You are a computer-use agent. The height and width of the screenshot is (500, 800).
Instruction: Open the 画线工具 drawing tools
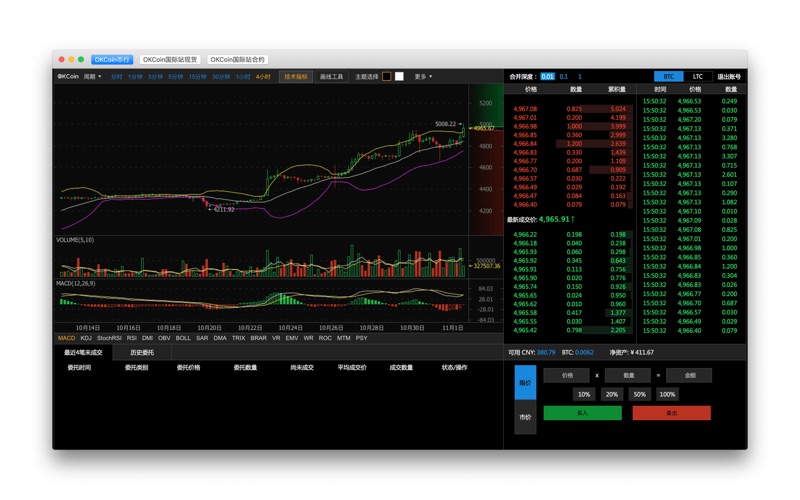click(x=332, y=77)
